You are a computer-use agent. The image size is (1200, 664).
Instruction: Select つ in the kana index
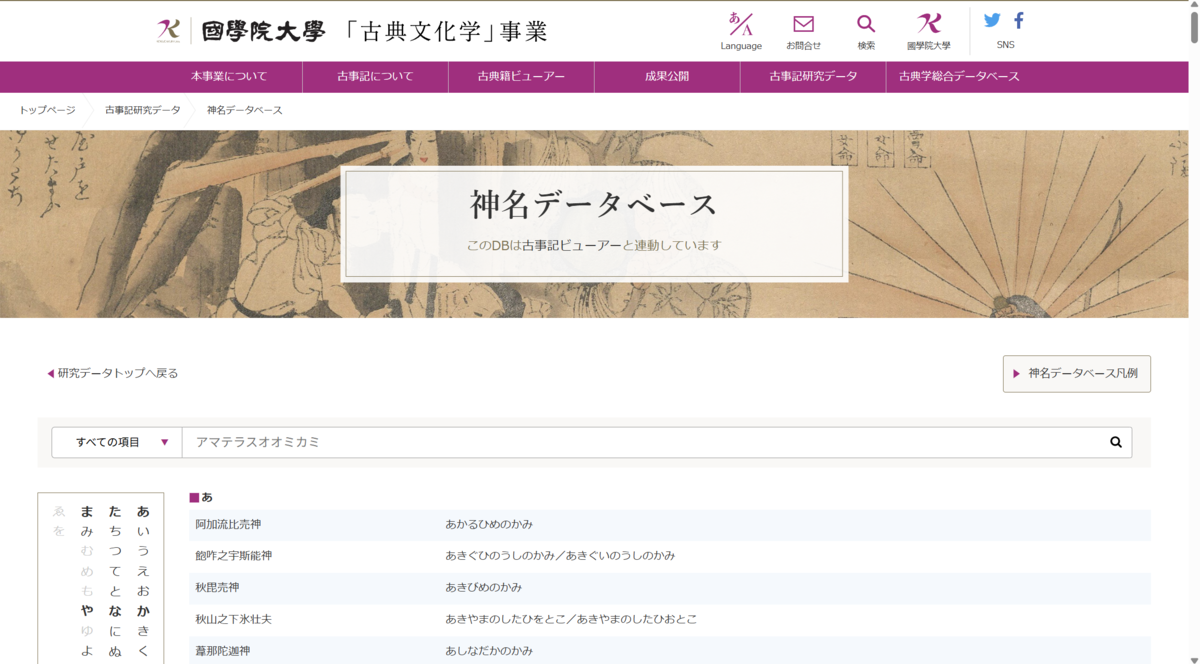tap(115, 551)
